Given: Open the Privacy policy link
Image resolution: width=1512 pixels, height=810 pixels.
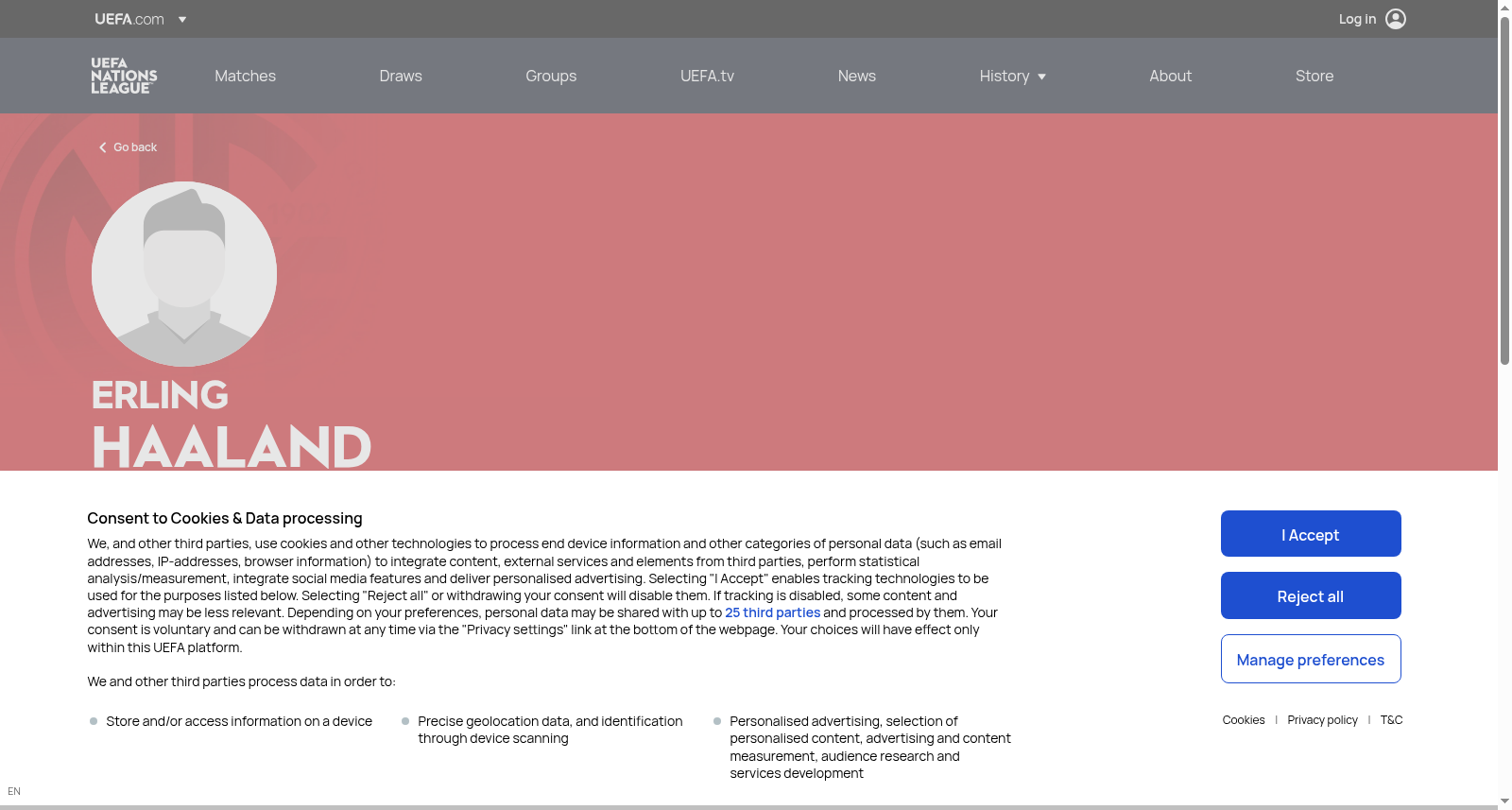Looking at the screenshot, I should click(1322, 720).
